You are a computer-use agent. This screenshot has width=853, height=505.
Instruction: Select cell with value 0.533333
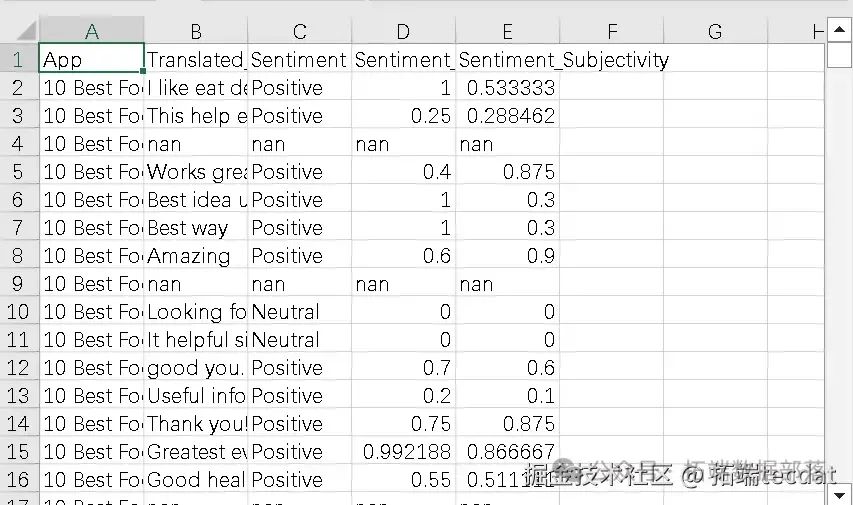pyautogui.click(x=507, y=88)
